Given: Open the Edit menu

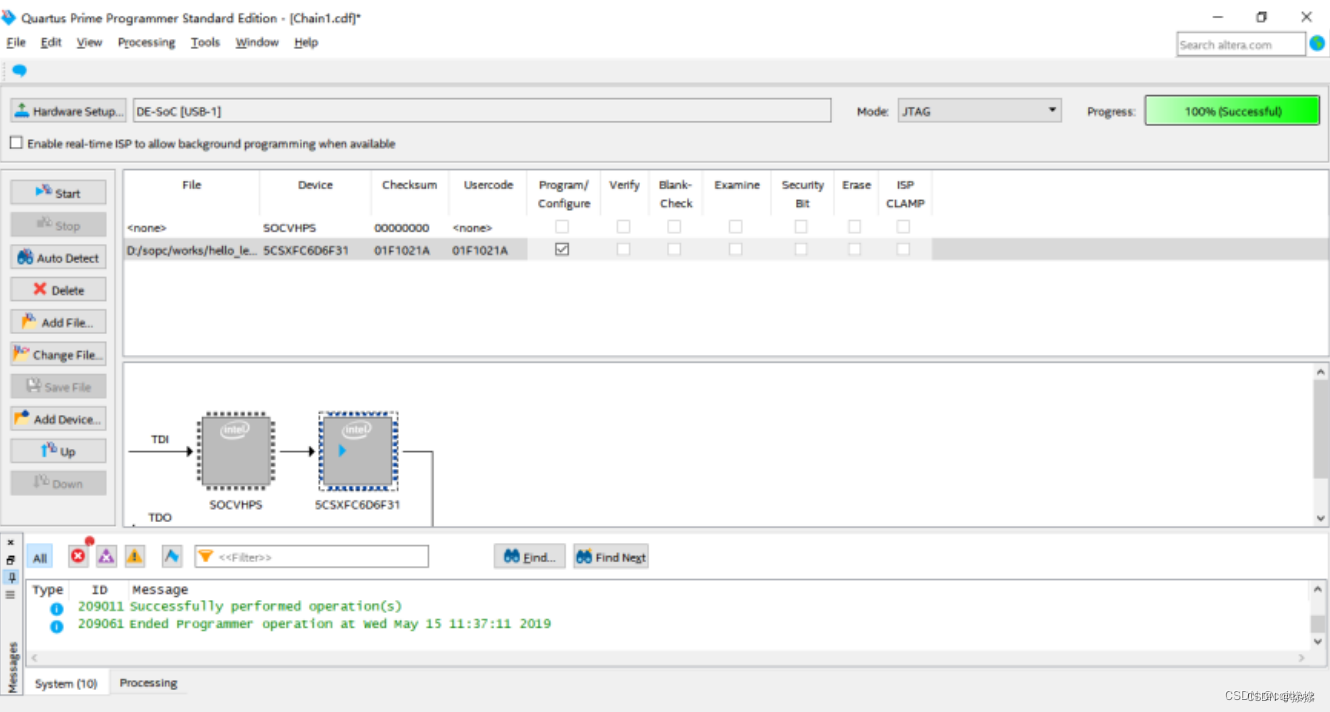Looking at the screenshot, I should pos(51,42).
